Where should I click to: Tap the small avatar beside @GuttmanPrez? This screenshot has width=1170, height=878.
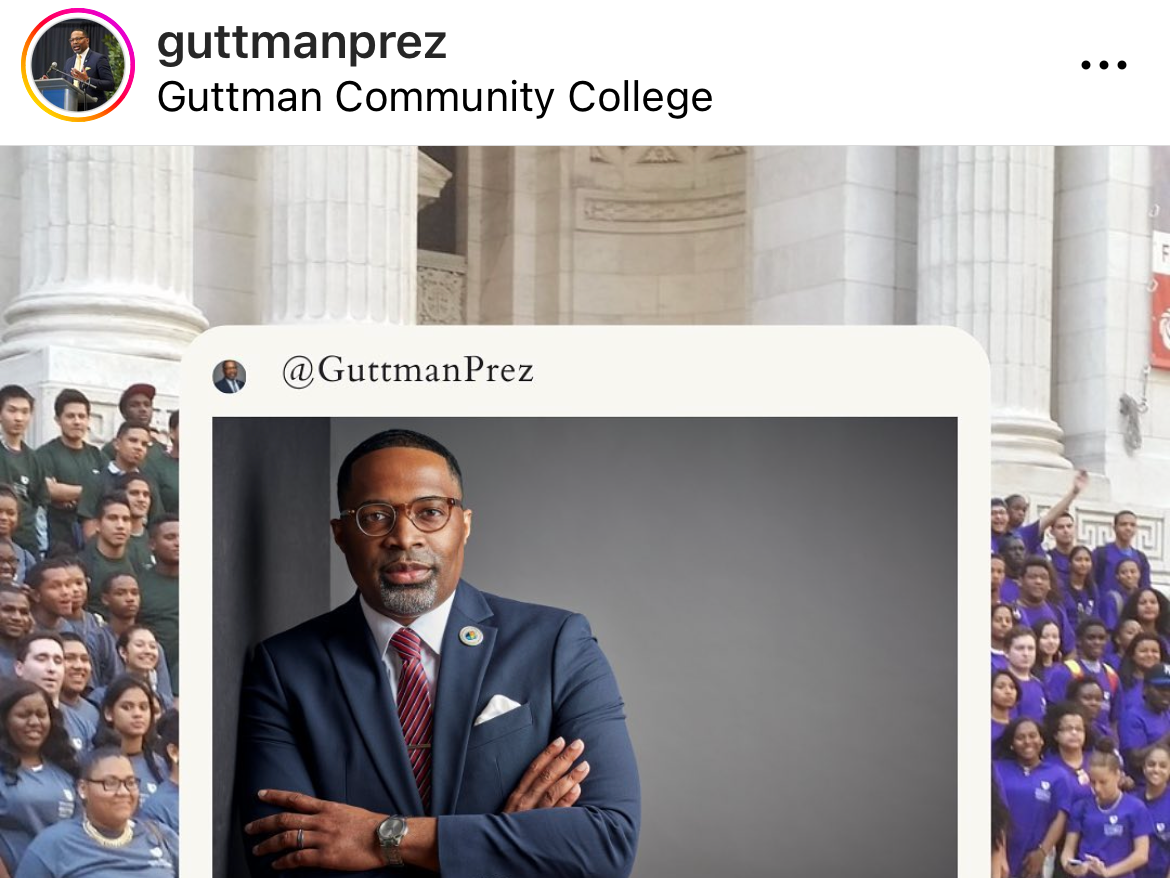click(229, 376)
